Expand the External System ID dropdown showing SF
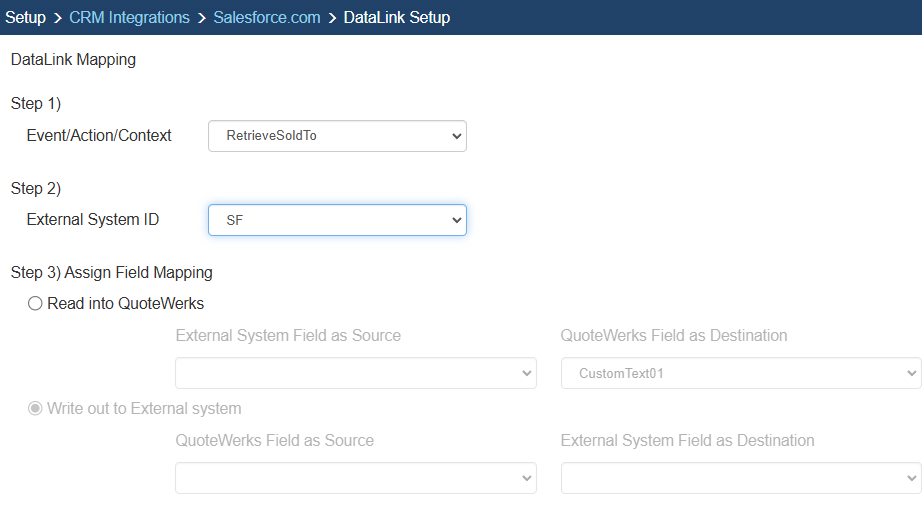The height and width of the screenshot is (513, 922). point(337,220)
